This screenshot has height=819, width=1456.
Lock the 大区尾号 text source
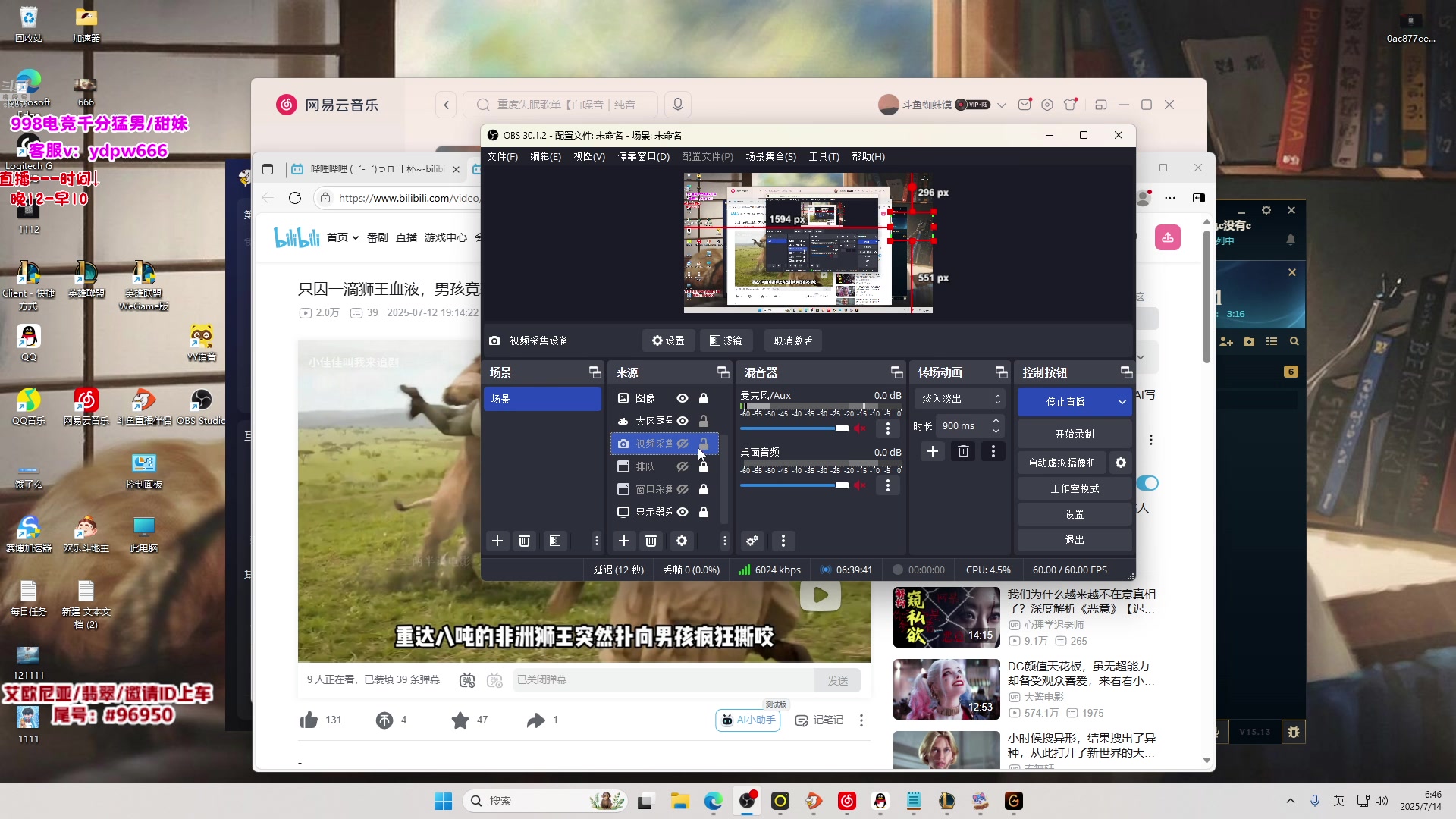[x=704, y=421]
